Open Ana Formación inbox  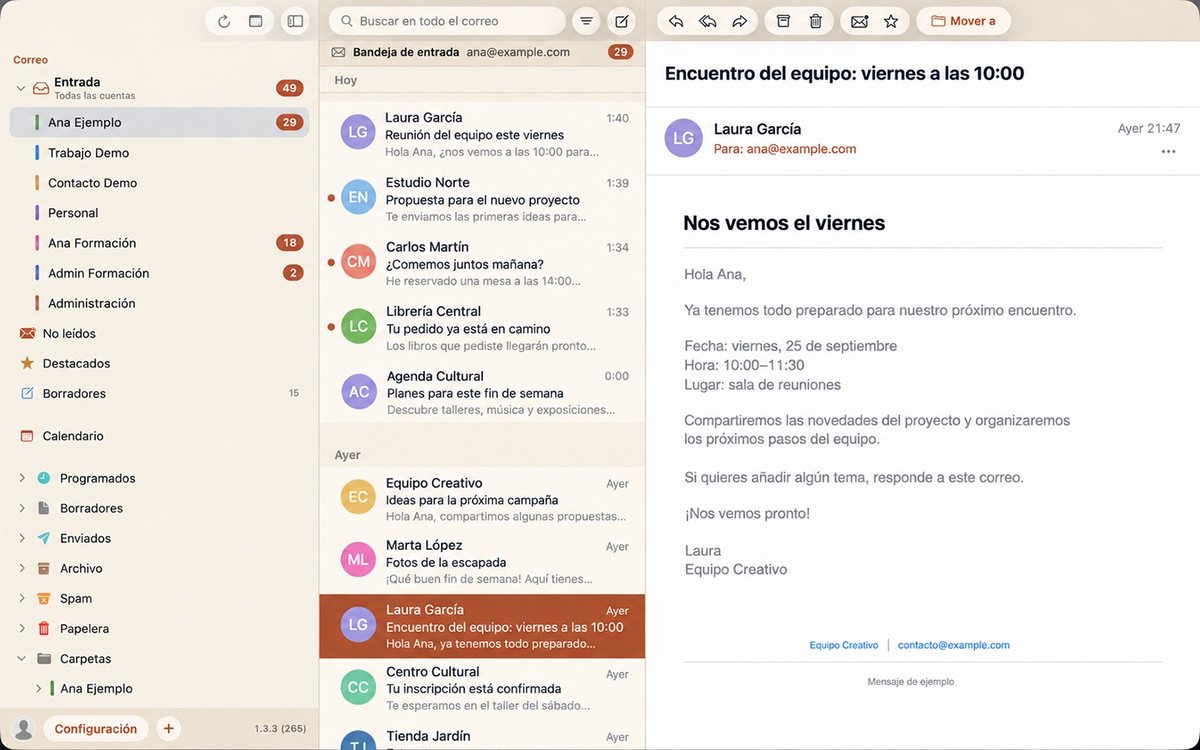pyautogui.click(x=159, y=243)
